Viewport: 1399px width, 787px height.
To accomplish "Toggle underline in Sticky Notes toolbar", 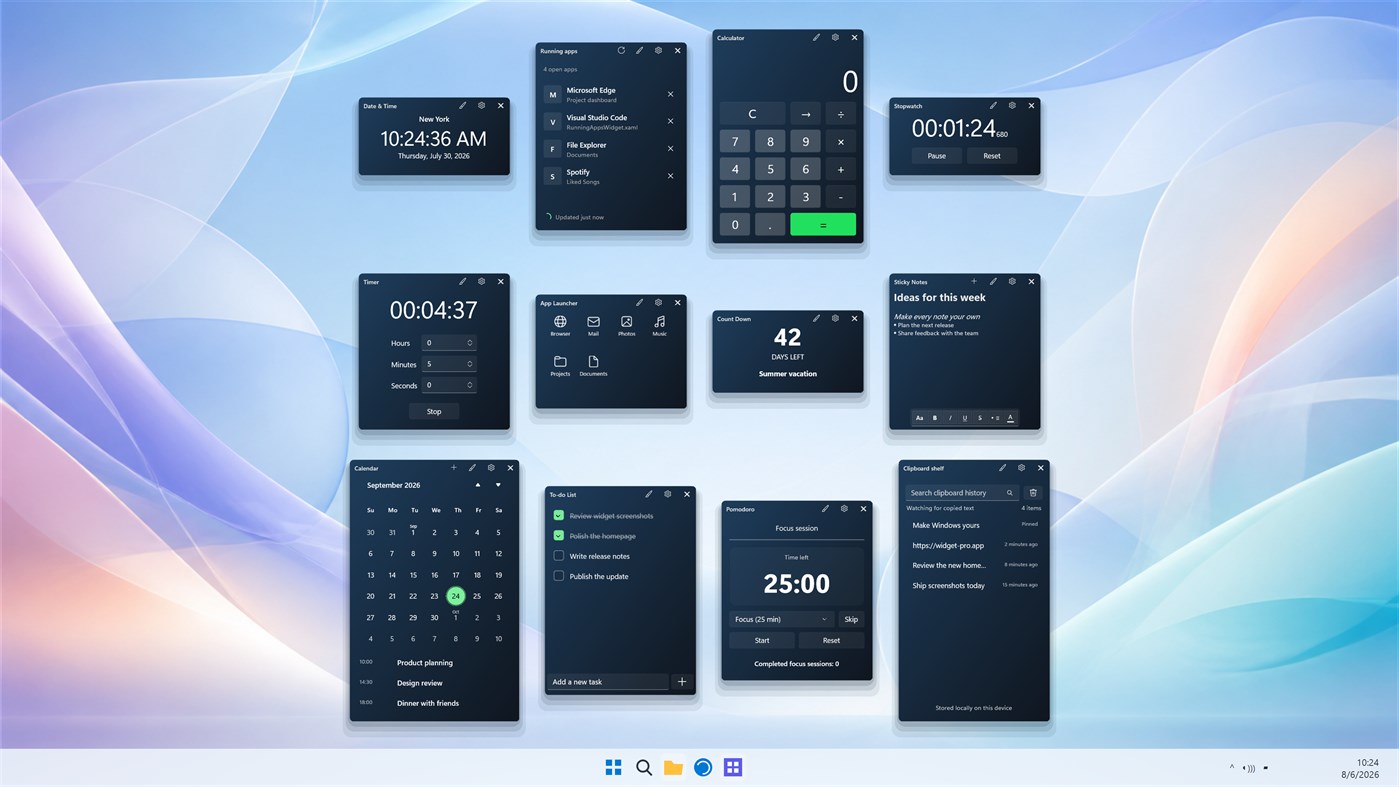I will (x=965, y=418).
